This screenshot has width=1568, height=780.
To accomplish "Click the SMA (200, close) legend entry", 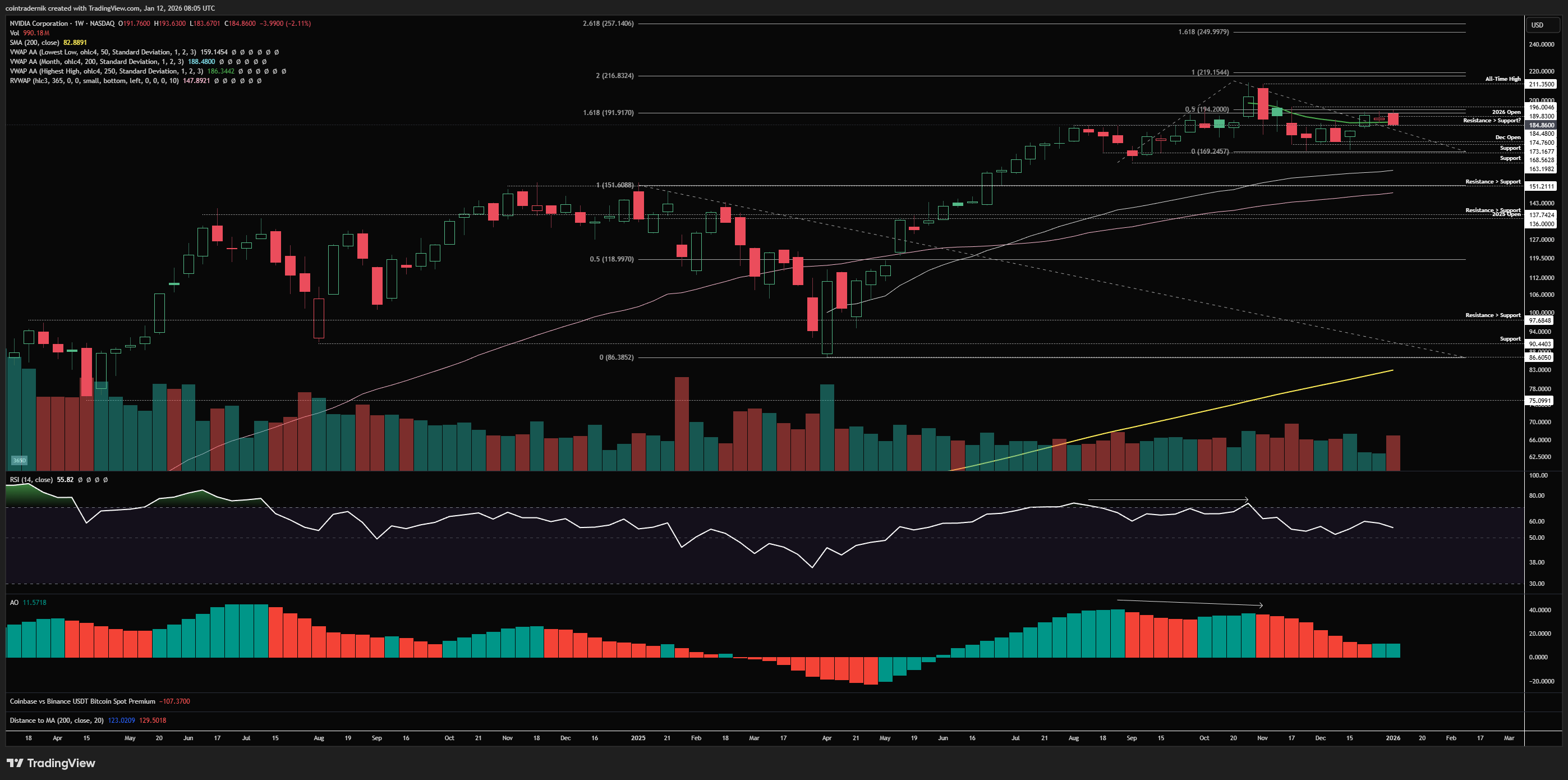I will coord(34,43).
